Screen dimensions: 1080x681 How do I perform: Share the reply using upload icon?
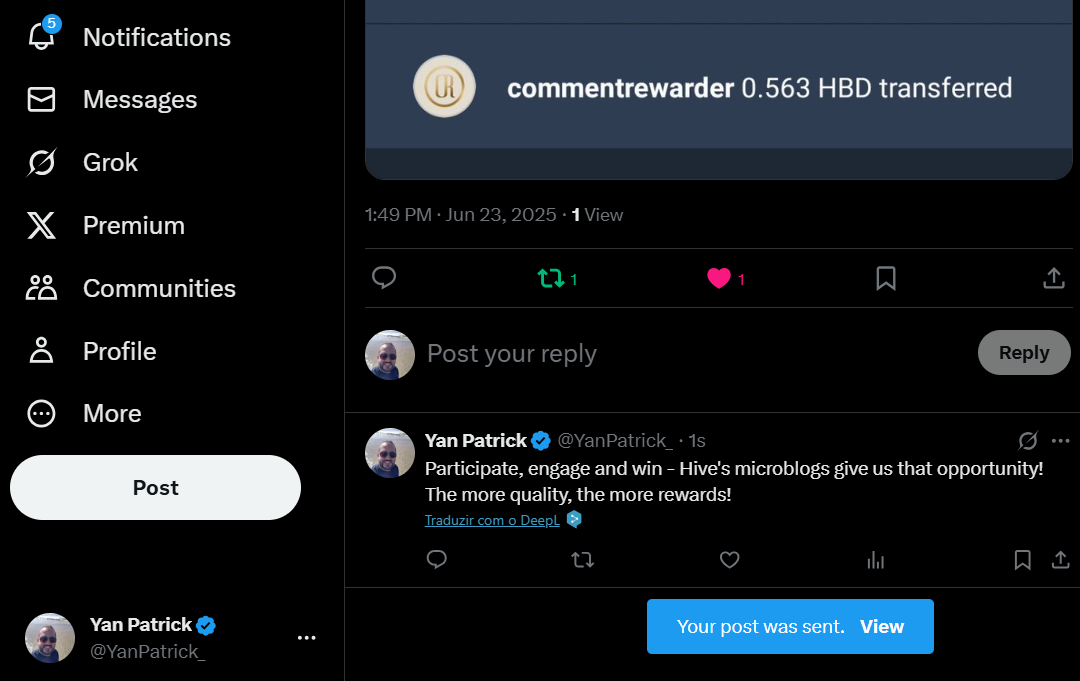tap(1060, 560)
